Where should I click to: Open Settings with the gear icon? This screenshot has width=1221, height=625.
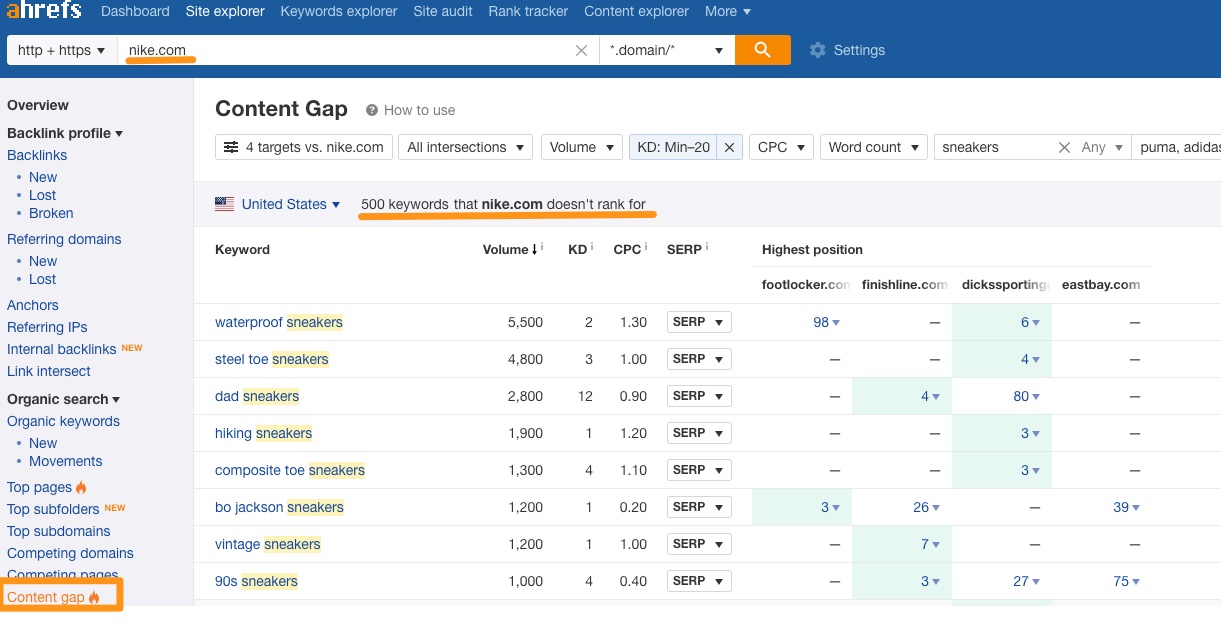818,50
